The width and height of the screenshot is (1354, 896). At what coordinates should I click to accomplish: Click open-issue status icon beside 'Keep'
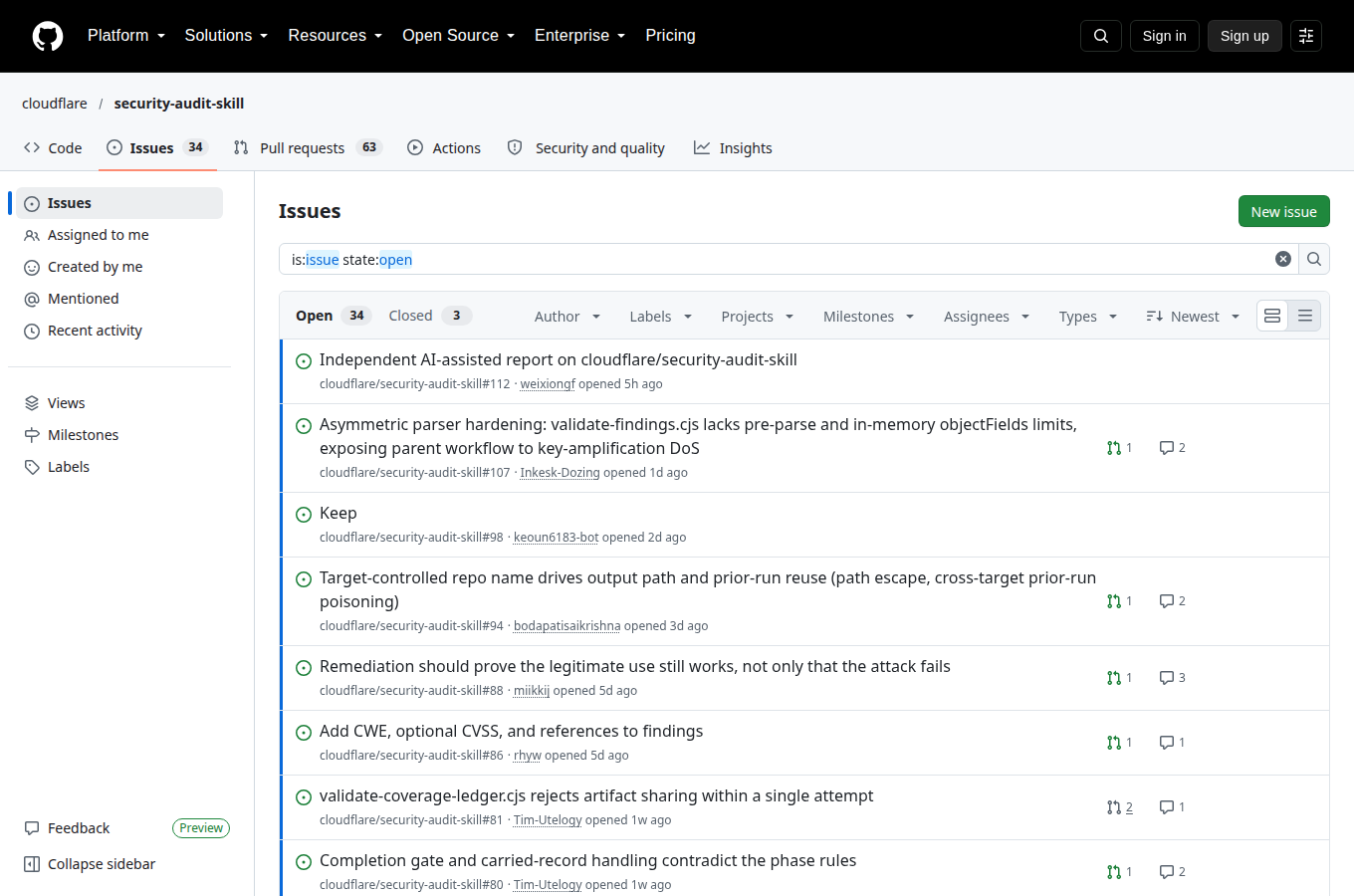(x=304, y=515)
